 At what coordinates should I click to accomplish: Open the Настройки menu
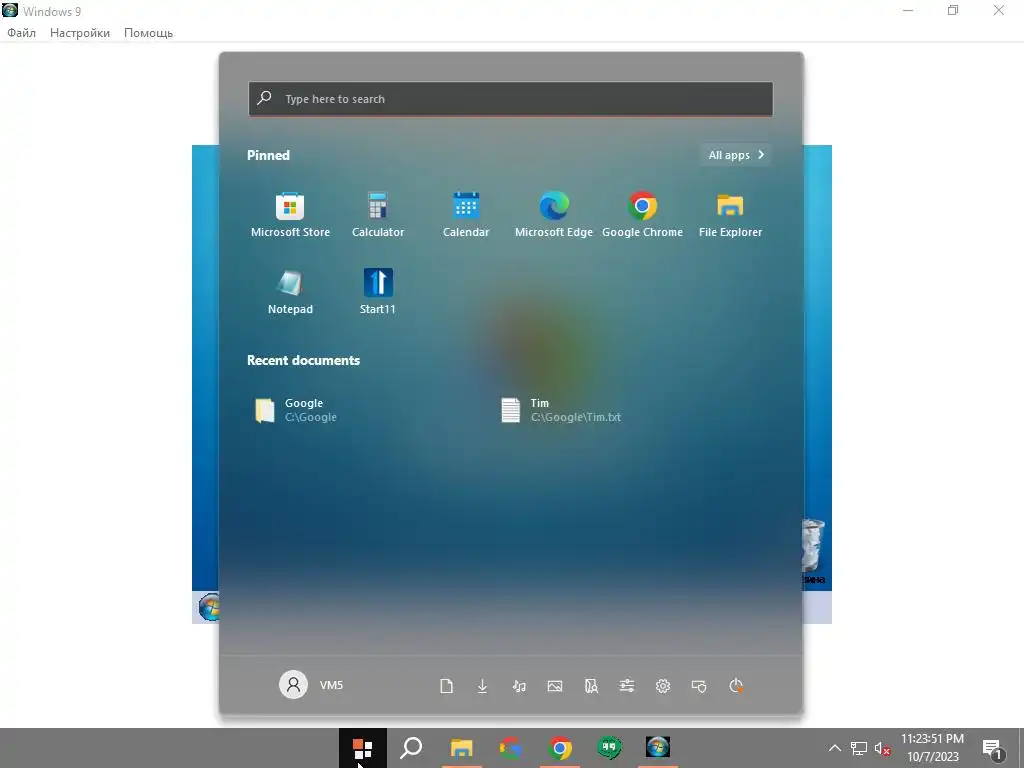[x=80, y=33]
